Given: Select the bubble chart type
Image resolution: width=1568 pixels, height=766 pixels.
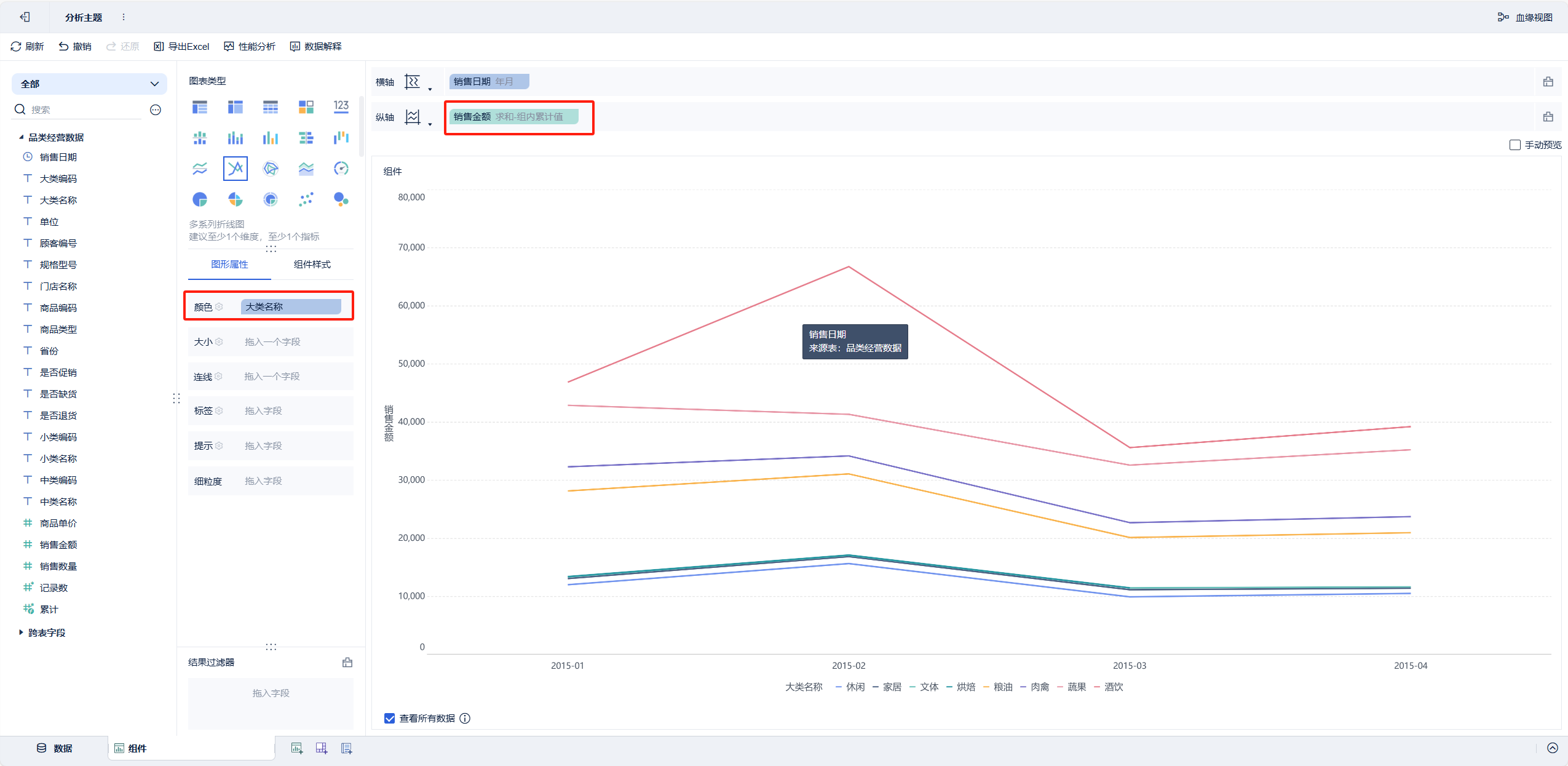Looking at the screenshot, I should pos(341,199).
